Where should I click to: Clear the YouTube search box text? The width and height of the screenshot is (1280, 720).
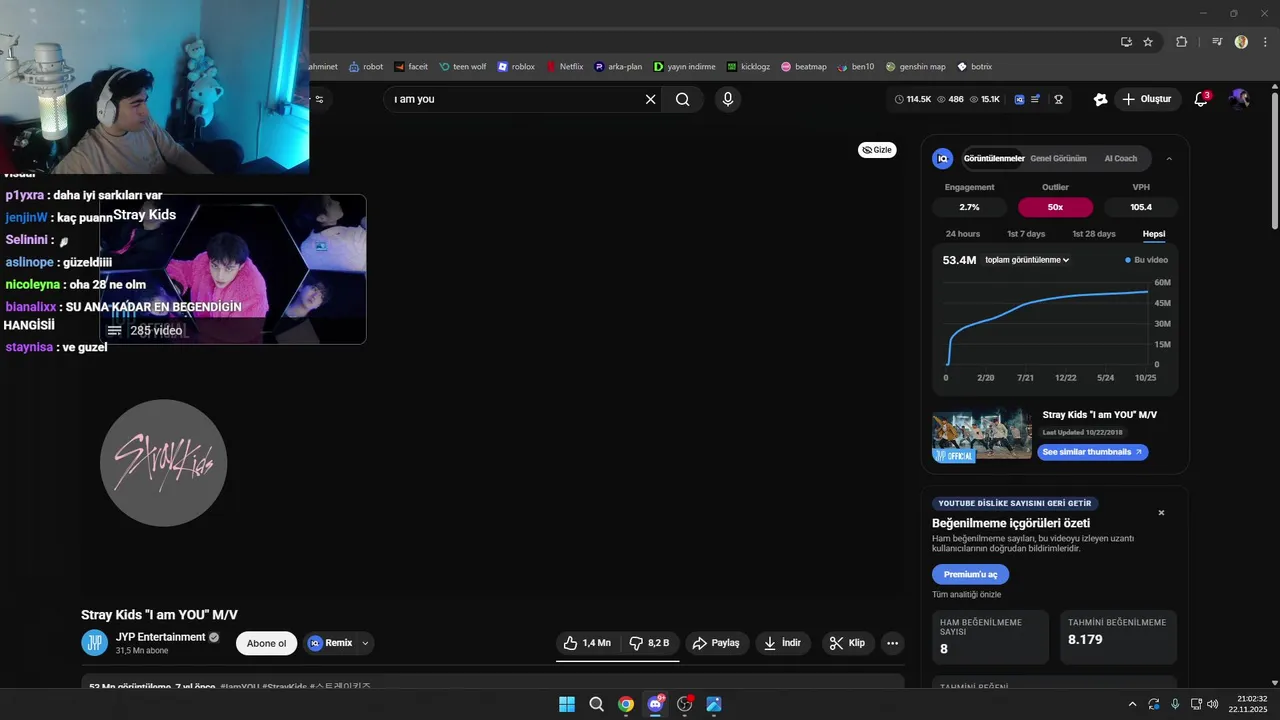[x=651, y=99]
